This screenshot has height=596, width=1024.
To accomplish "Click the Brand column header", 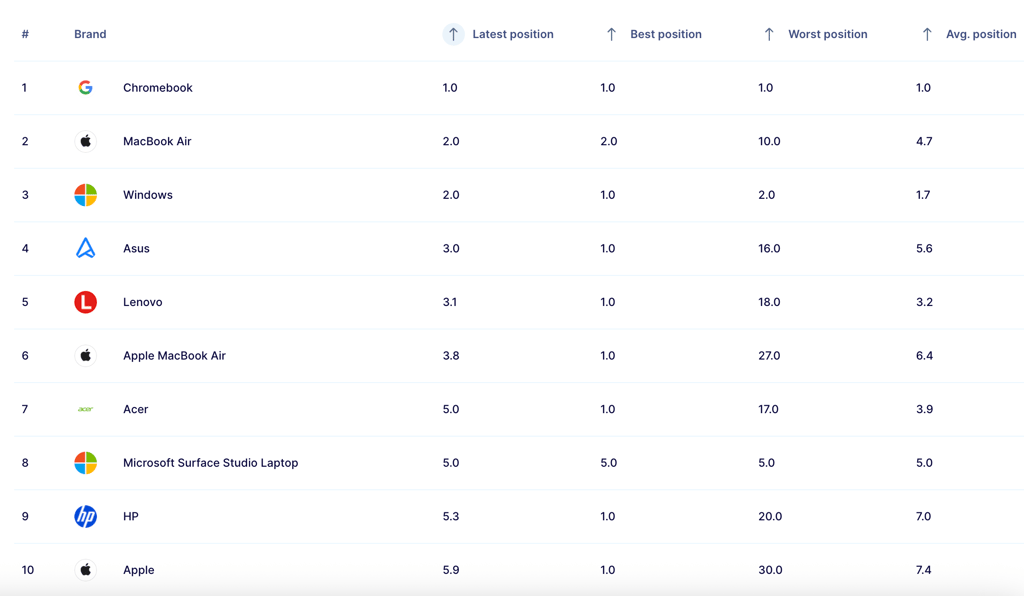I will 90,34.
